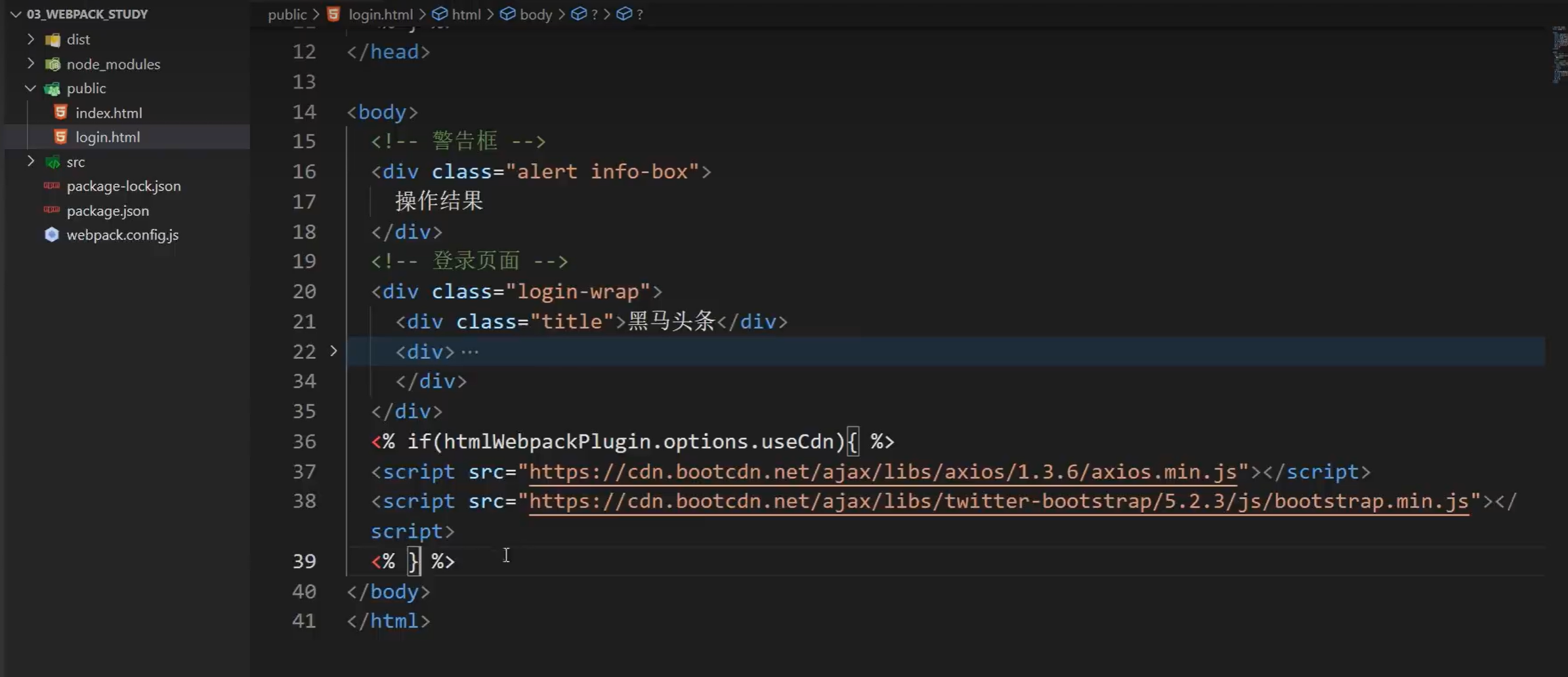This screenshot has width=1568, height=677.
Task: Click the </head> tag on line 12
Action: click(x=389, y=52)
